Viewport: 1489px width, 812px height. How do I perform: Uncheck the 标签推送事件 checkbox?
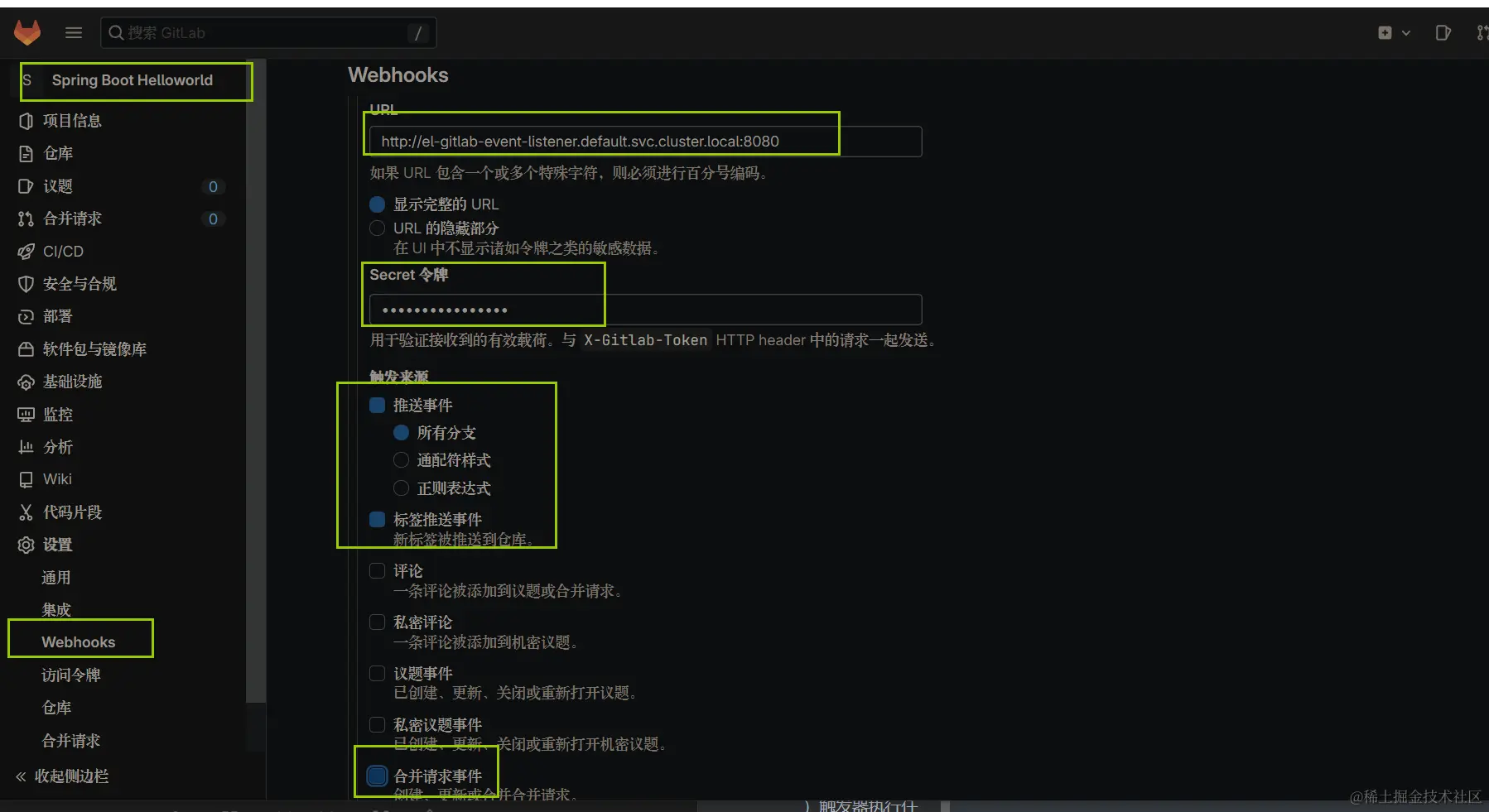[x=377, y=519]
